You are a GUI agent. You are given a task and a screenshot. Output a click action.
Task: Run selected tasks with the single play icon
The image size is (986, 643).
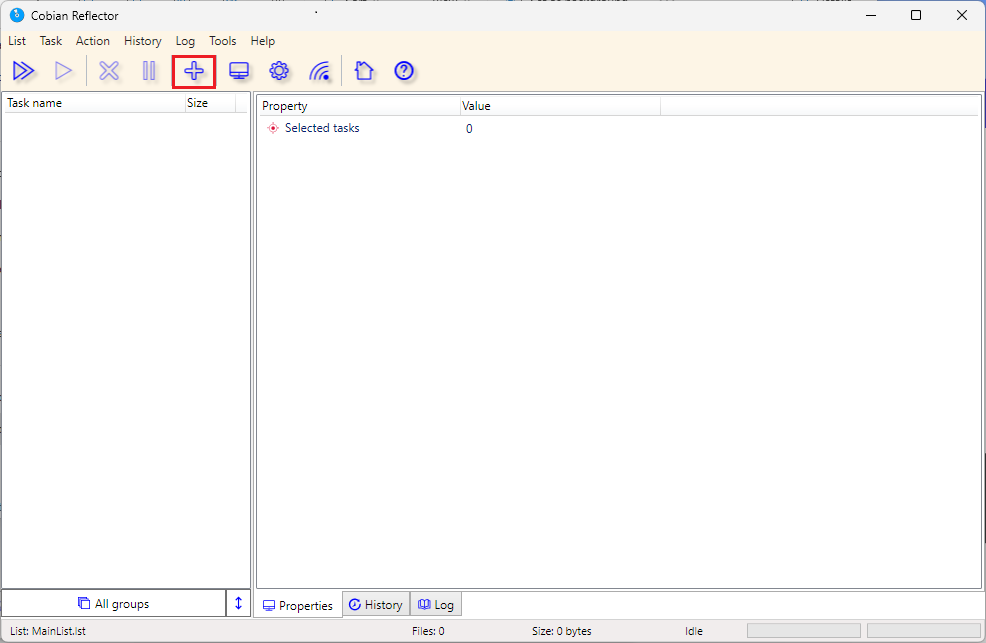click(x=63, y=71)
